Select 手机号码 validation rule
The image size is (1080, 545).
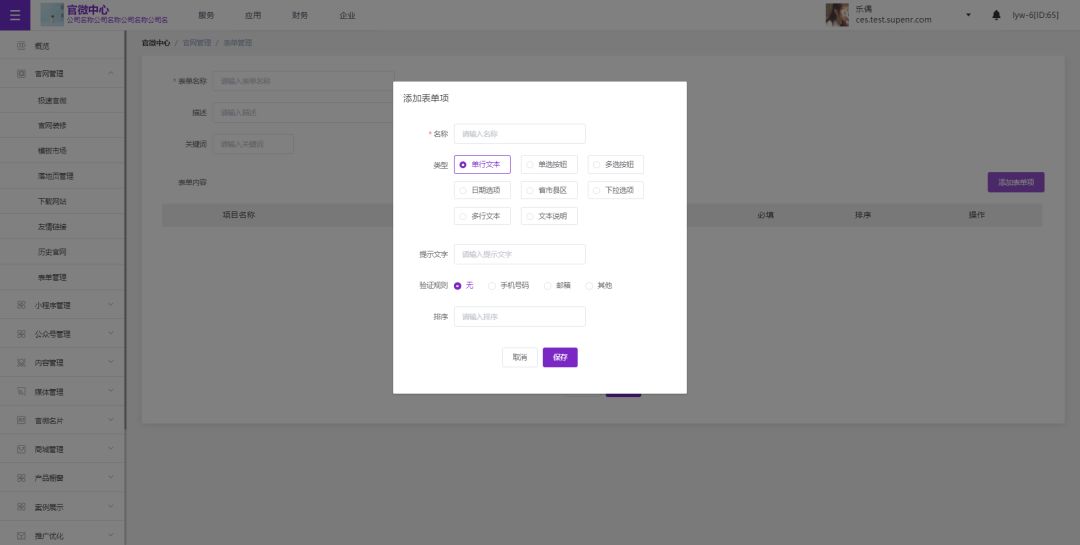(492, 286)
